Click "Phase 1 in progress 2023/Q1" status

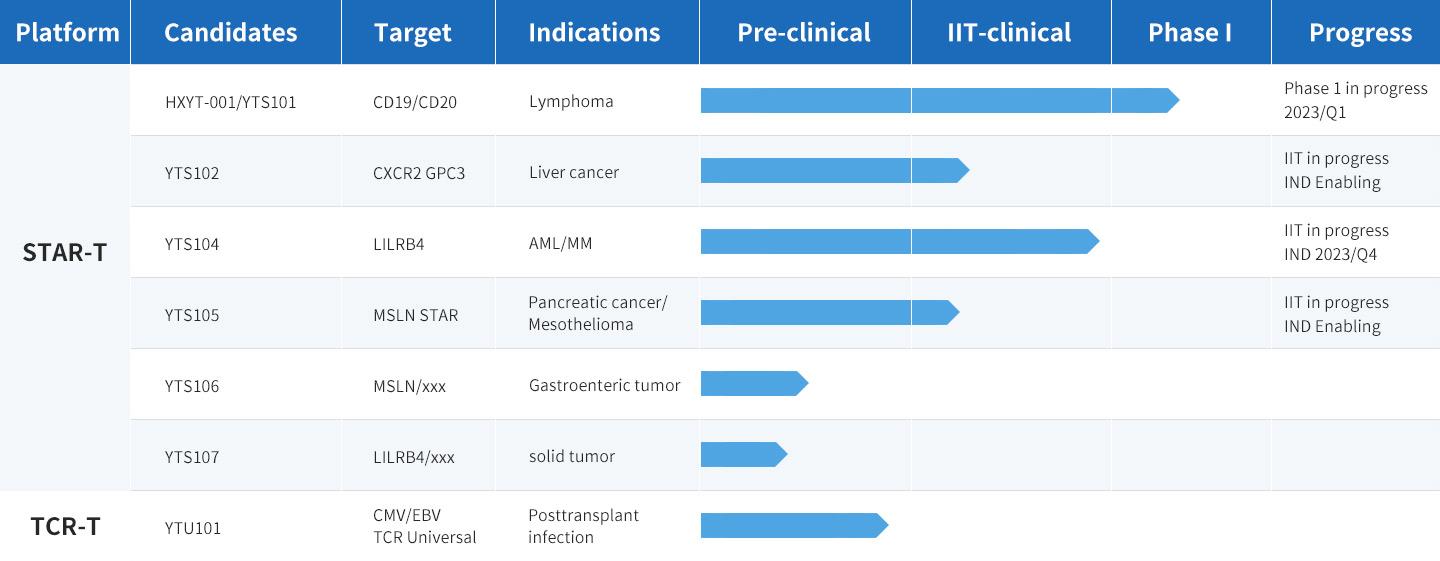[x=1355, y=100]
